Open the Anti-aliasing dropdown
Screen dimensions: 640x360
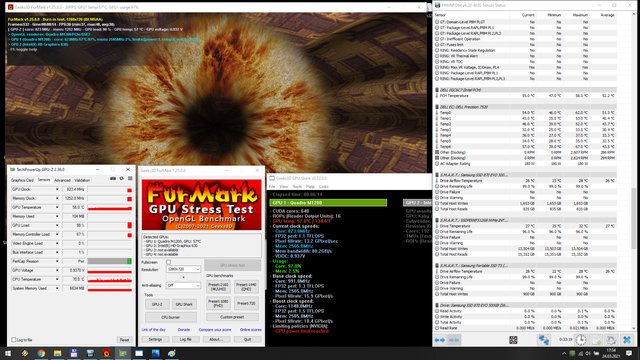click(x=183, y=285)
